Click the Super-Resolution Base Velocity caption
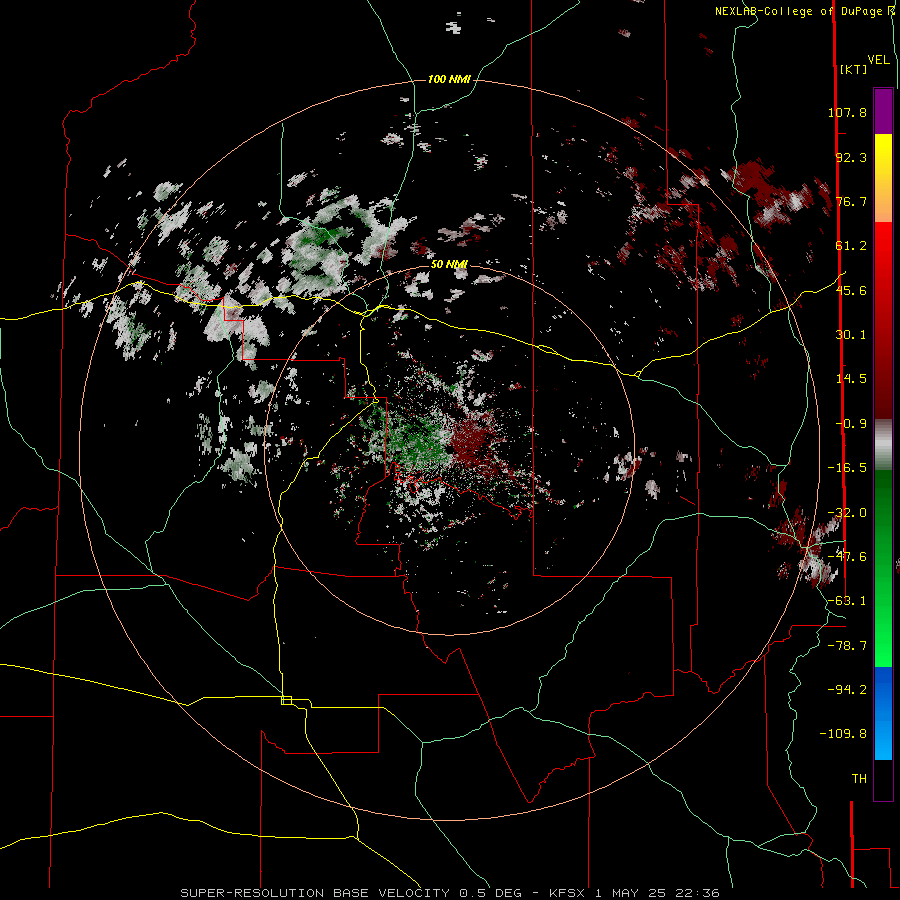This screenshot has width=900, height=900. click(449, 893)
